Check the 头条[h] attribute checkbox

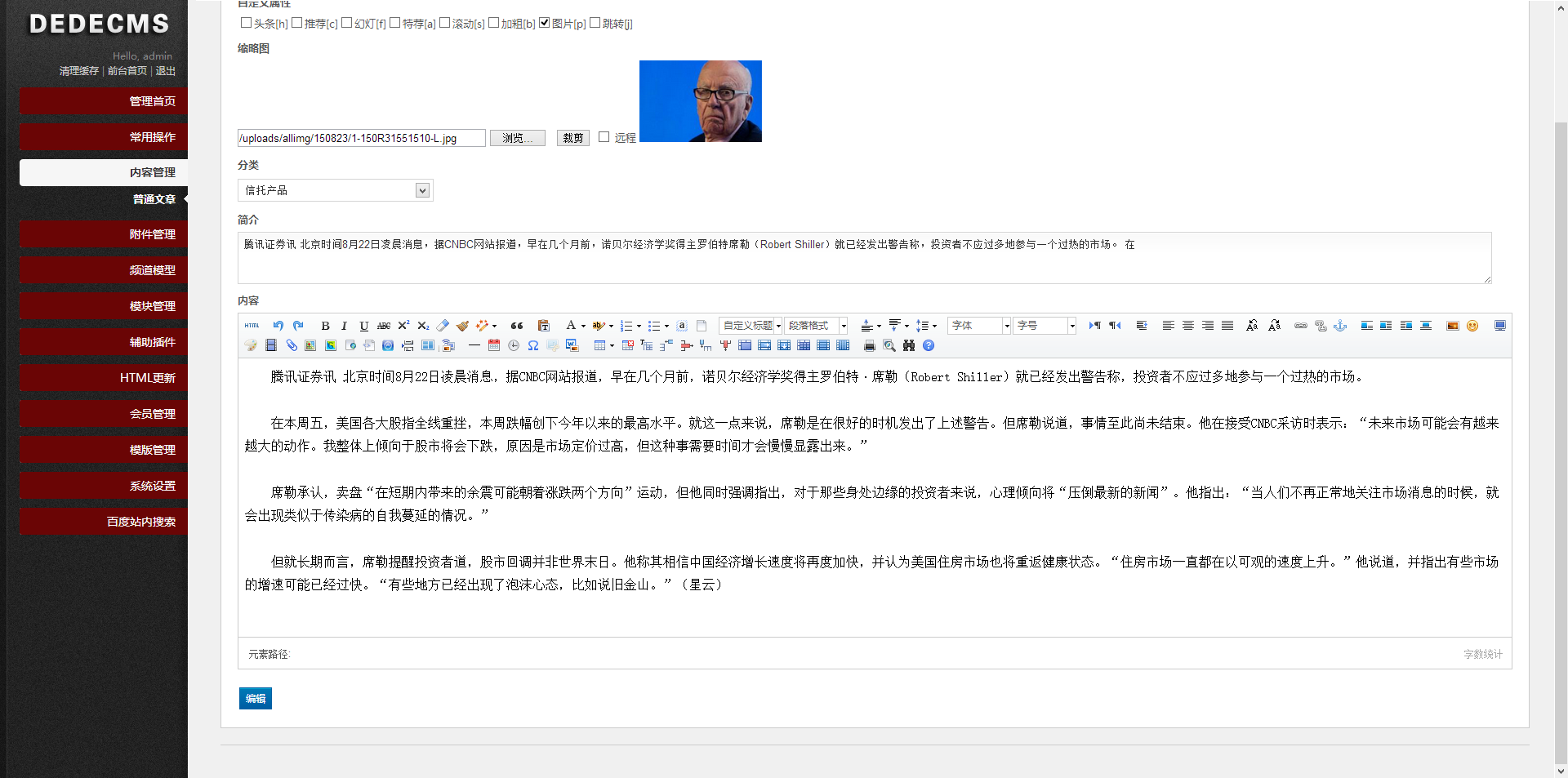click(x=246, y=23)
